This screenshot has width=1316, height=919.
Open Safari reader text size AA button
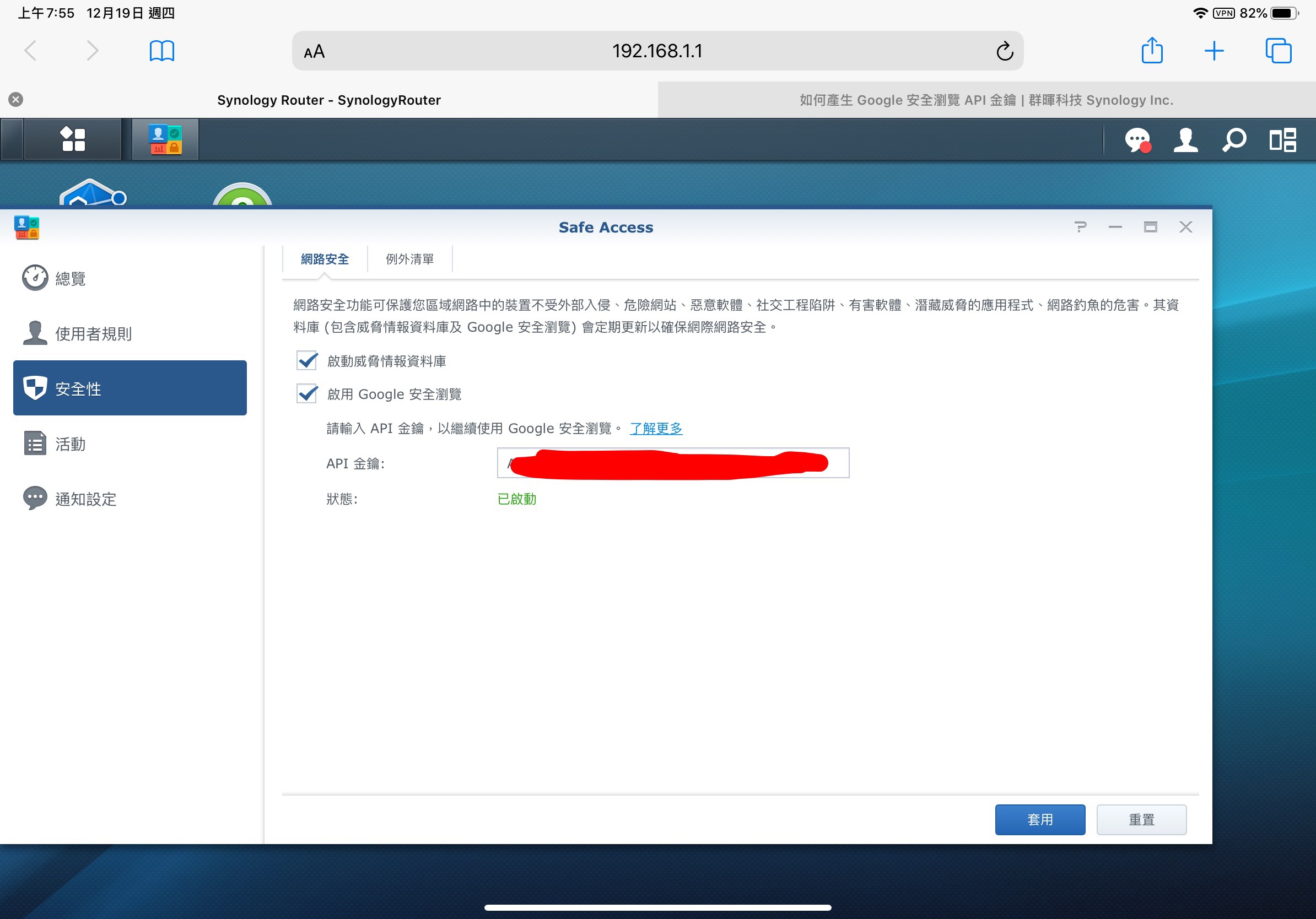tap(314, 52)
